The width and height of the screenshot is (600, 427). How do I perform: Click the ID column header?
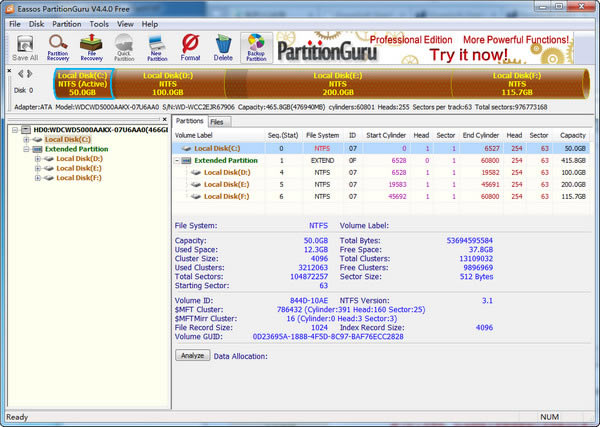pos(352,135)
